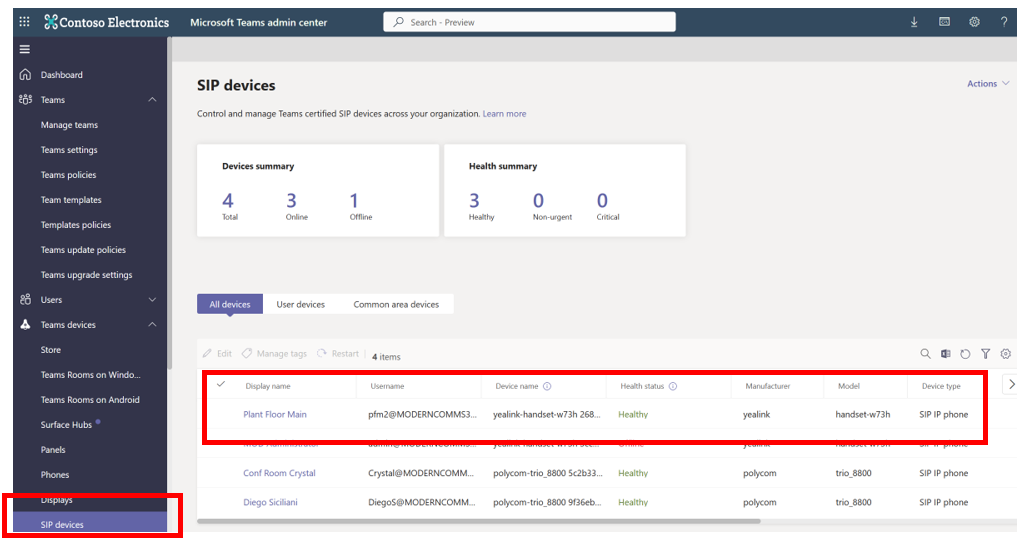Click arrow to show more table columns

coord(1012,384)
